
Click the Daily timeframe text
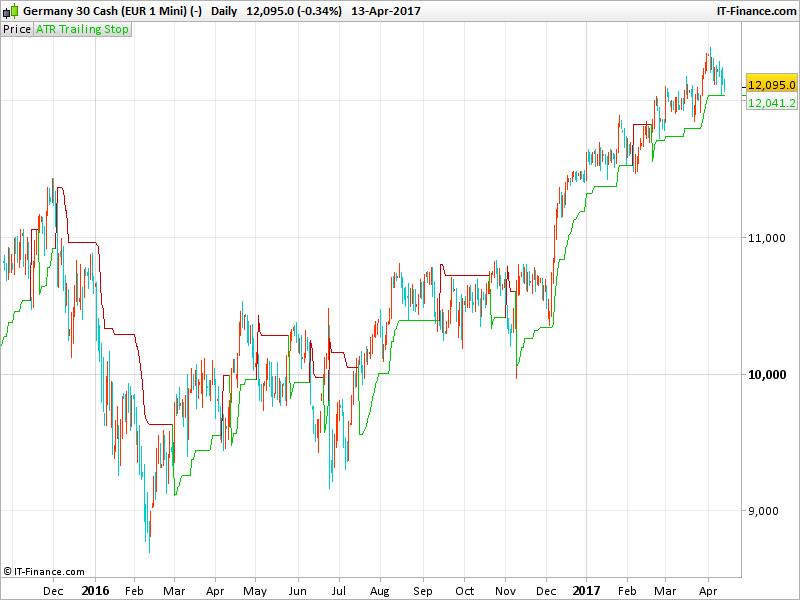[x=224, y=11]
